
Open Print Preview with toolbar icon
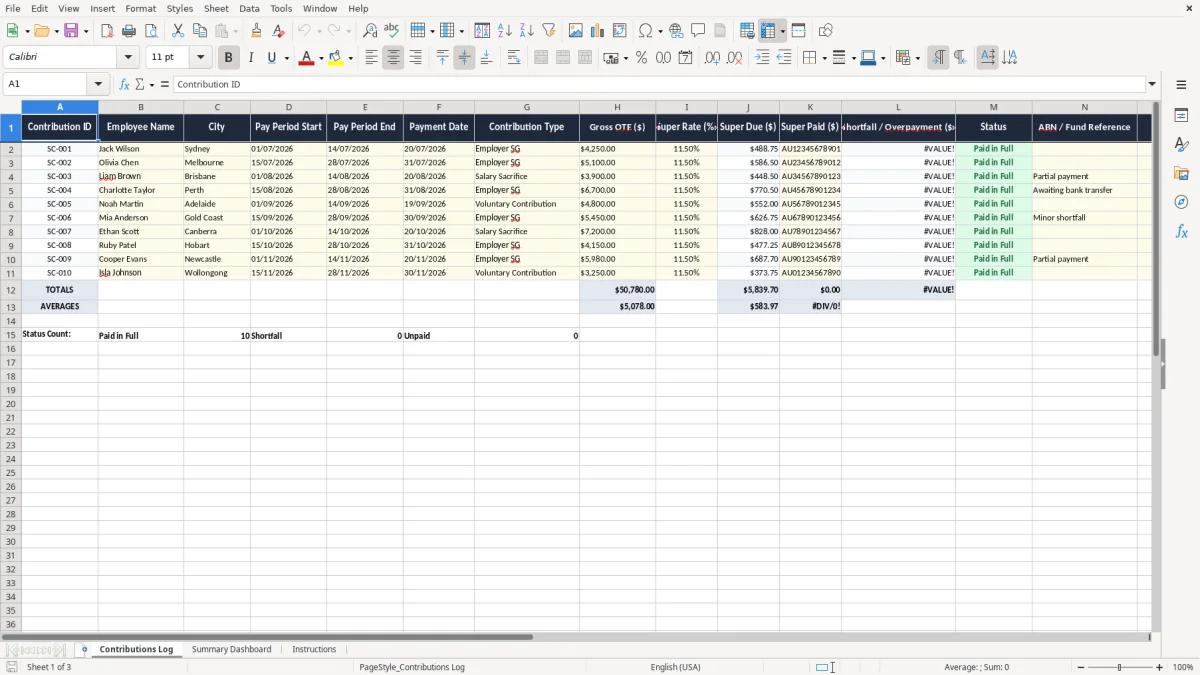[x=149, y=31]
